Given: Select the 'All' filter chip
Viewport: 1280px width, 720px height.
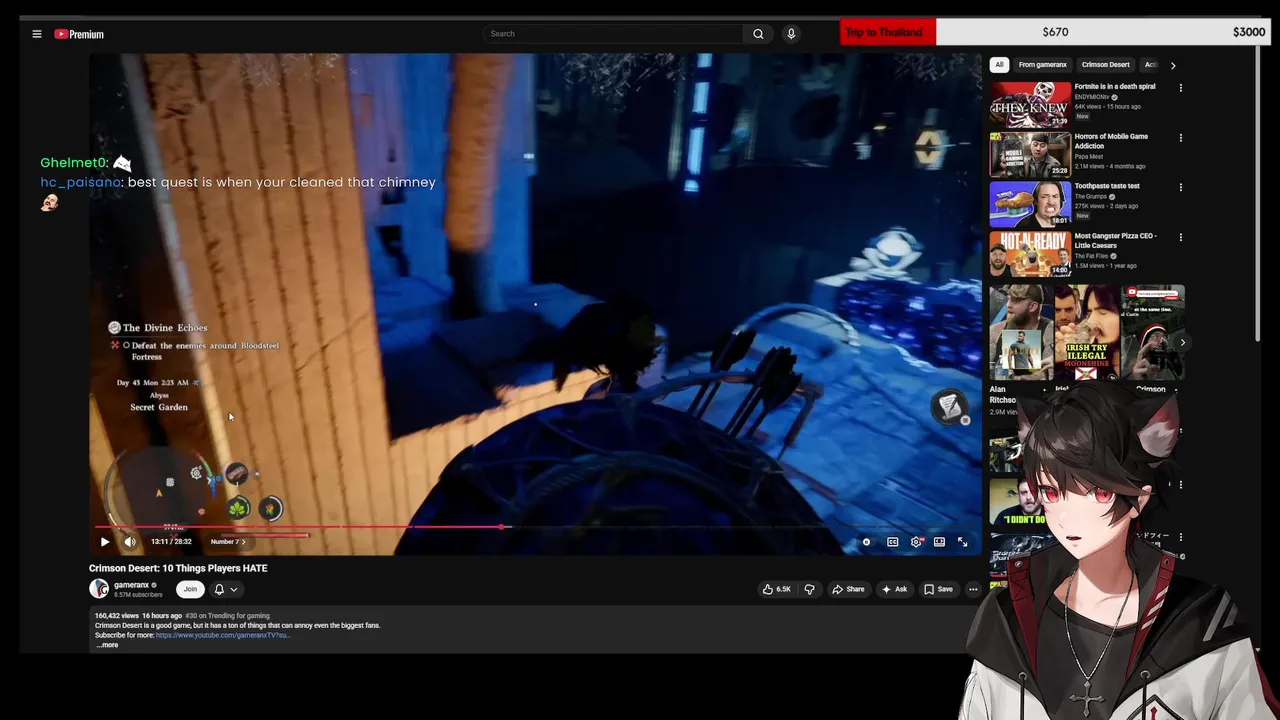Looking at the screenshot, I should (999, 65).
